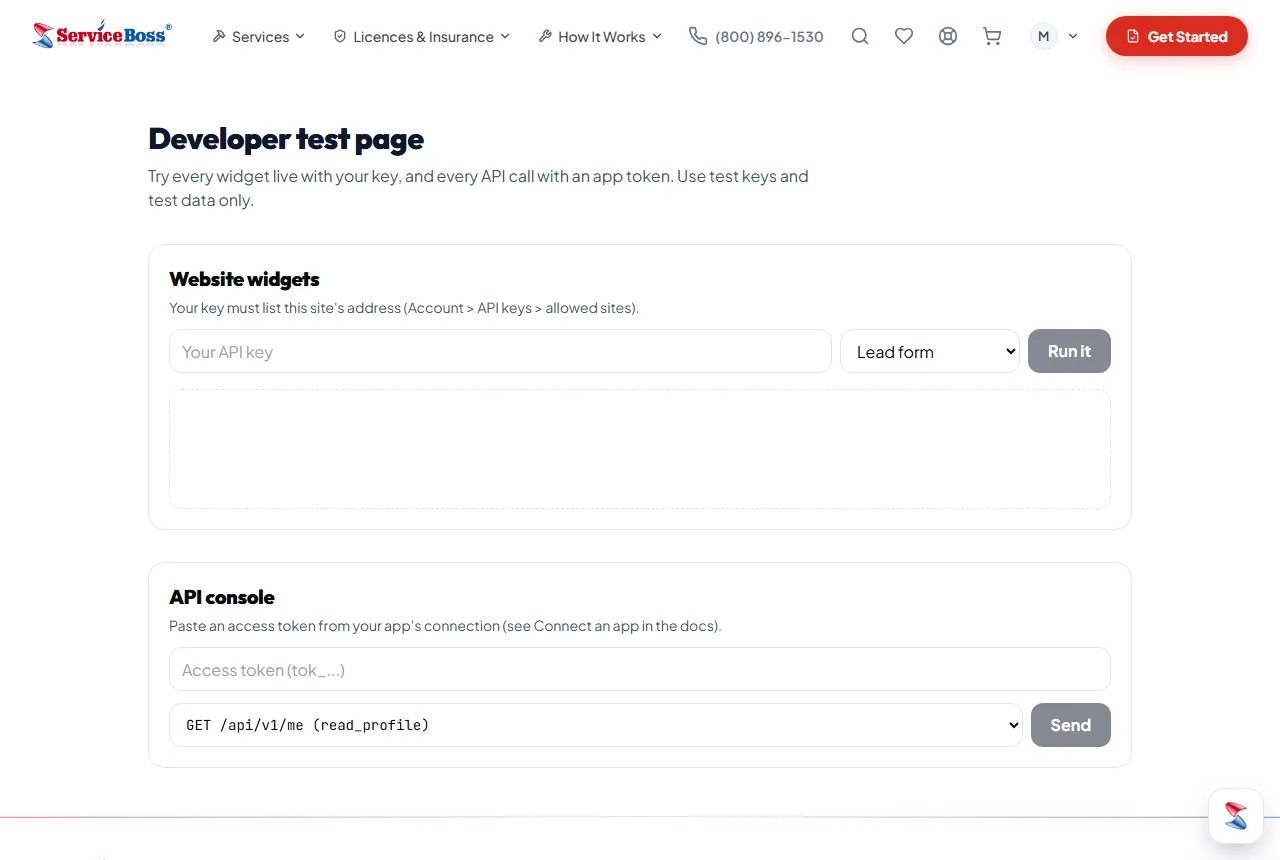Viewport: 1280px width, 860px height.
Task: Click the 'Paste an access token' hint text
Action: (x=445, y=626)
